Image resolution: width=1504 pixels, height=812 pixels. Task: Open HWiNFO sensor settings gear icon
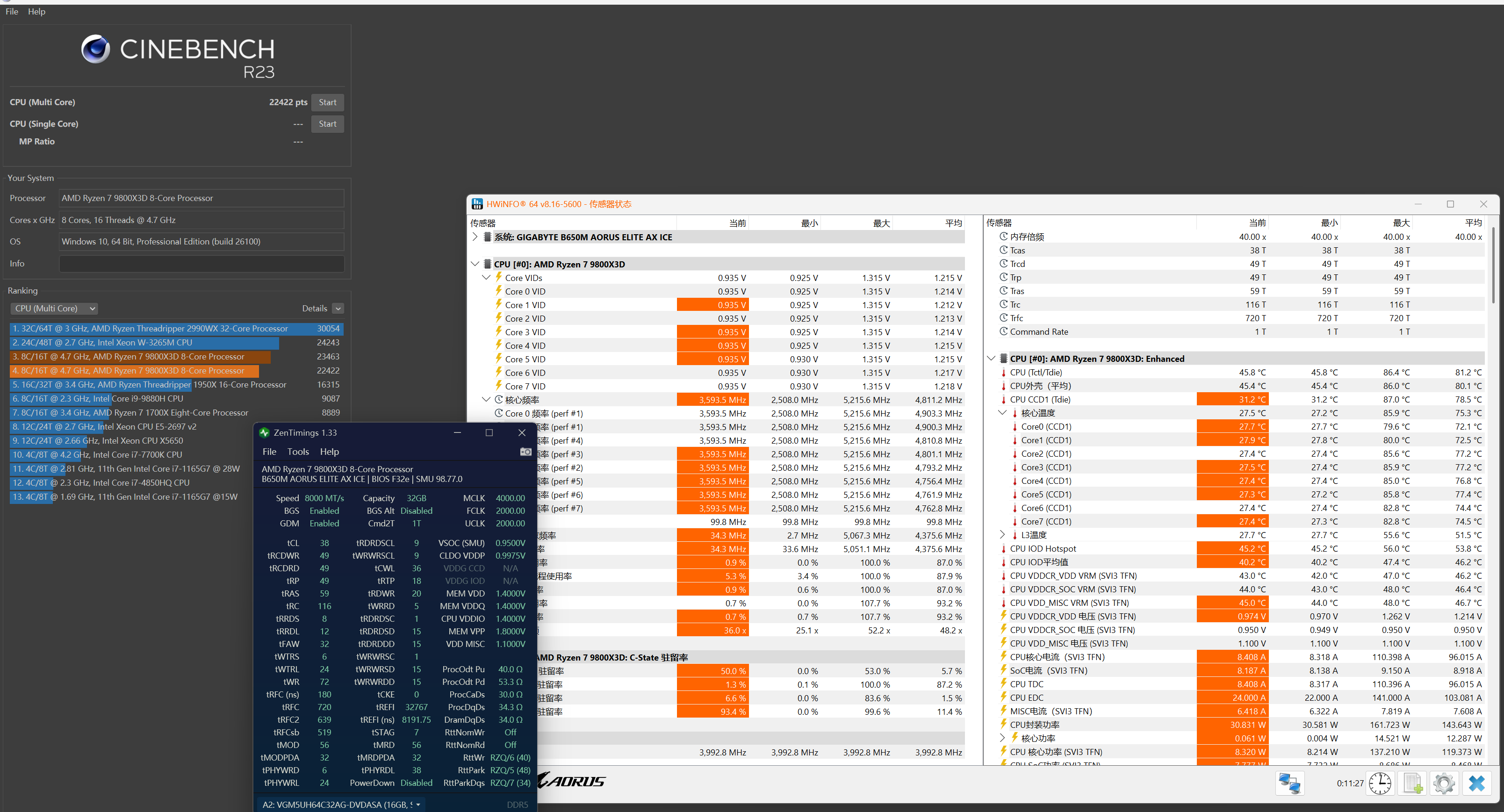[x=1444, y=783]
